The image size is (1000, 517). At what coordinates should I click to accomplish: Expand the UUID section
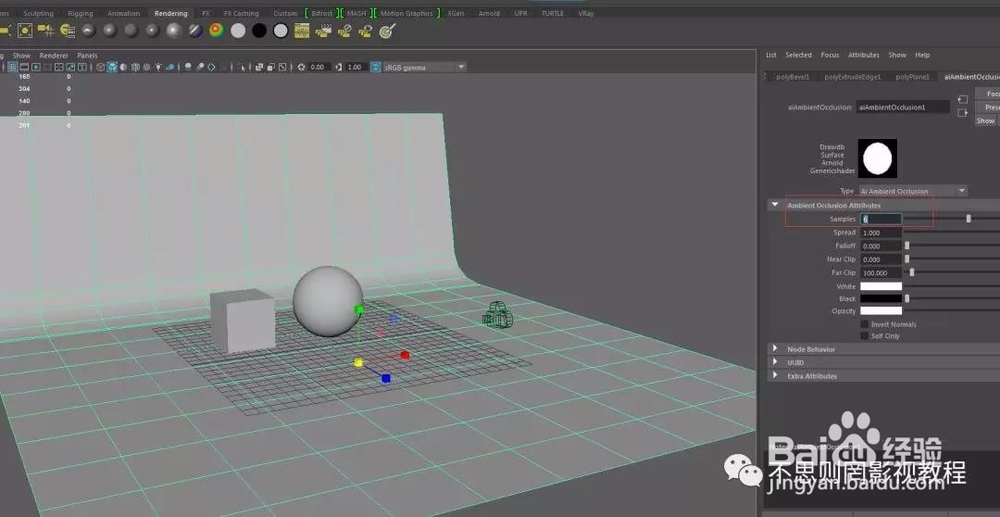pos(775,362)
